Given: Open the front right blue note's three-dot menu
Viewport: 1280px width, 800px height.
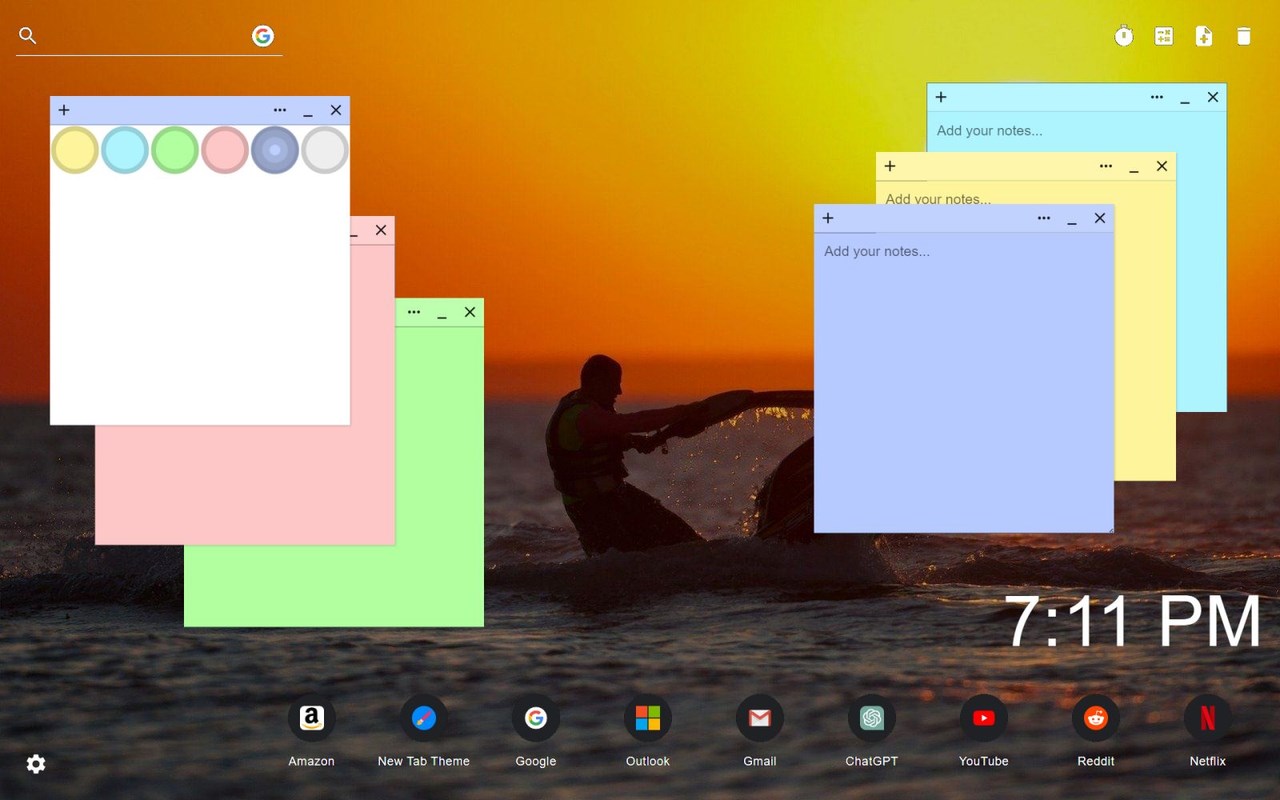Looking at the screenshot, I should tap(1044, 218).
